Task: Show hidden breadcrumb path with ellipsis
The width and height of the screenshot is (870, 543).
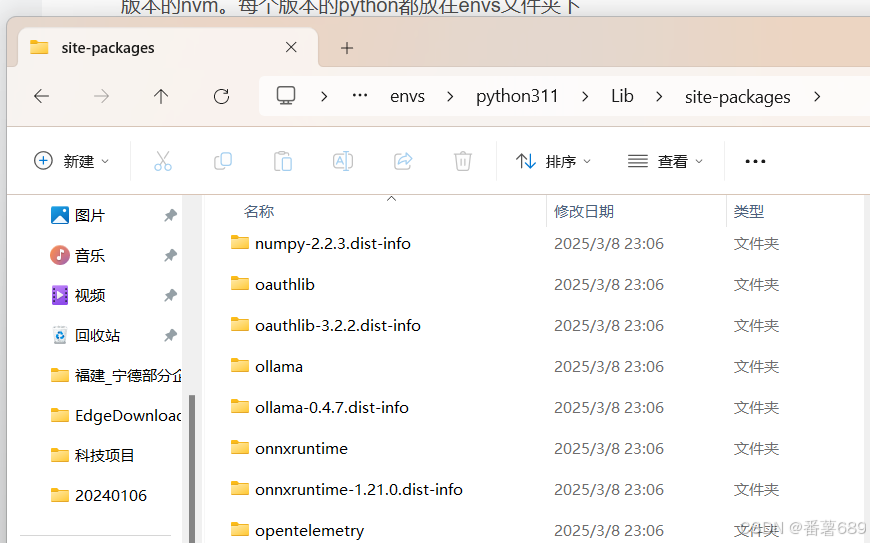Action: pyautogui.click(x=360, y=95)
